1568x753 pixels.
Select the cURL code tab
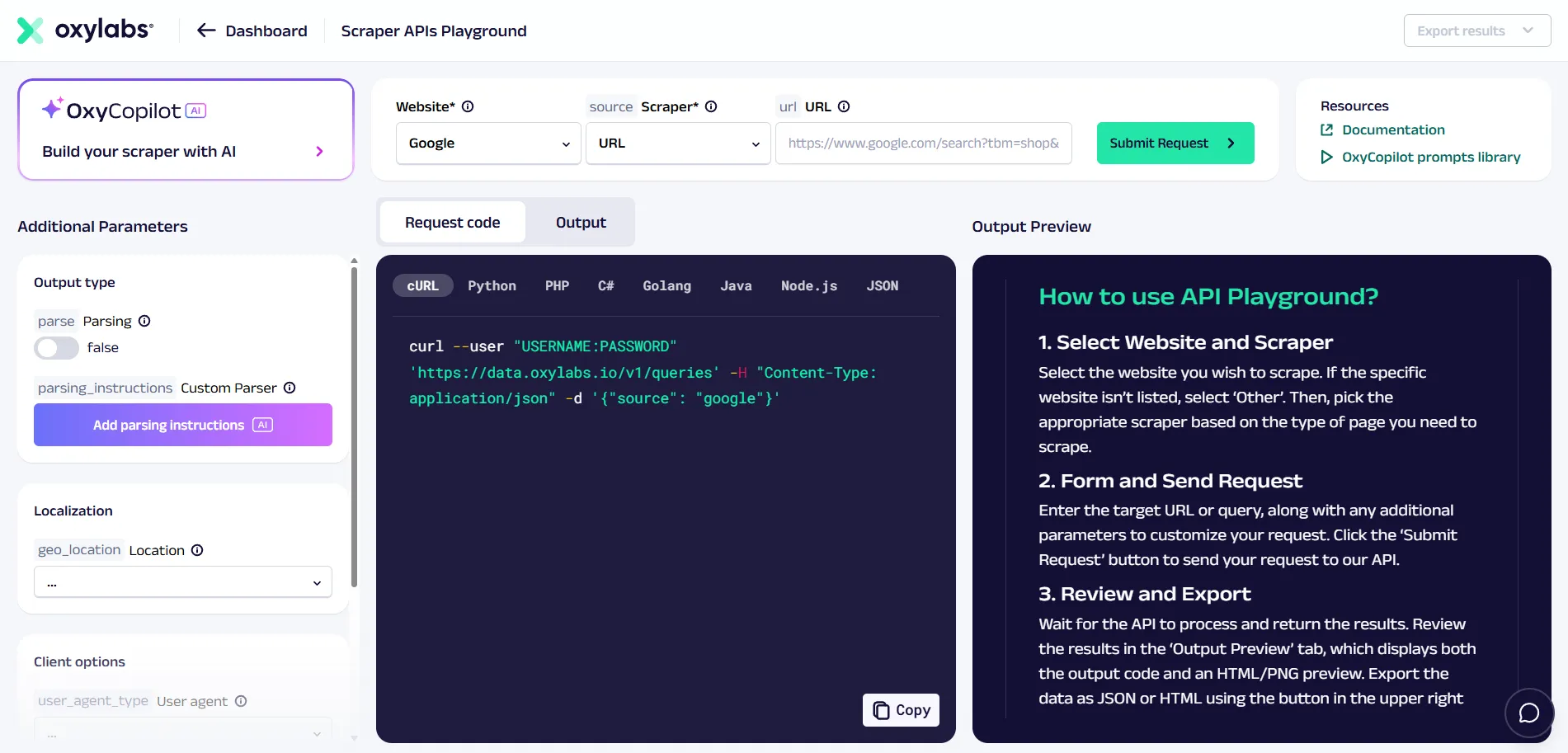(x=422, y=285)
